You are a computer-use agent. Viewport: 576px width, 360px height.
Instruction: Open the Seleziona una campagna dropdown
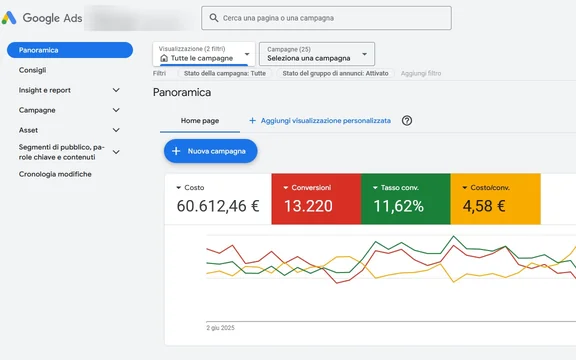(x=317, y=54)
